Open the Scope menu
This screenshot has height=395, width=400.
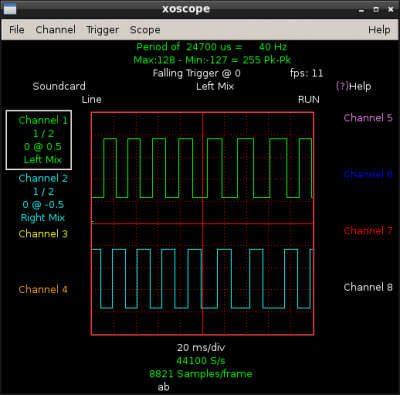pyautogui.click(x=145, y=30)
